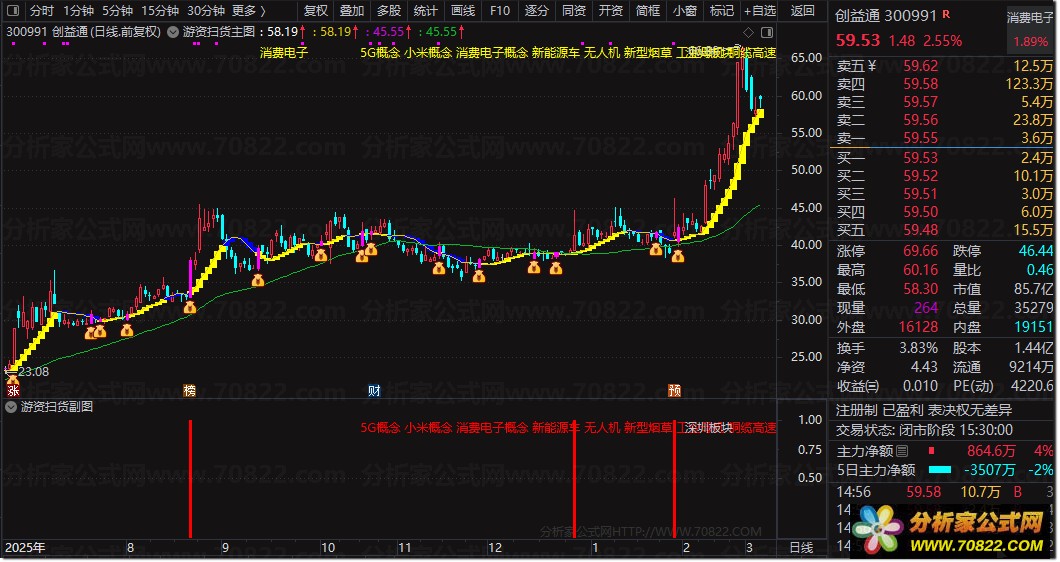
Task: Click the red R badge beside 300991
Action: click(x=946, y=14)
